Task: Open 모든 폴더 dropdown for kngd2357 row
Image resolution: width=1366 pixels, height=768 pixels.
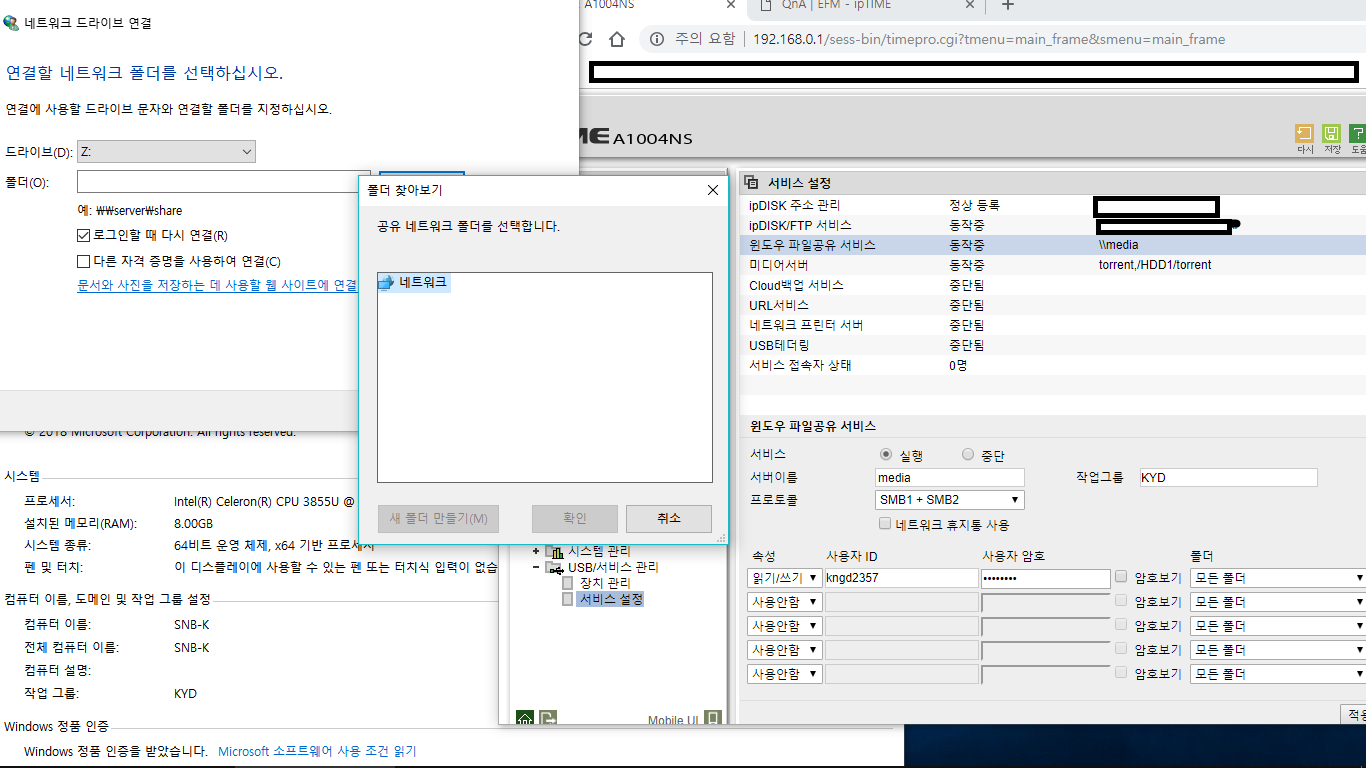Action: (1278, 578)
